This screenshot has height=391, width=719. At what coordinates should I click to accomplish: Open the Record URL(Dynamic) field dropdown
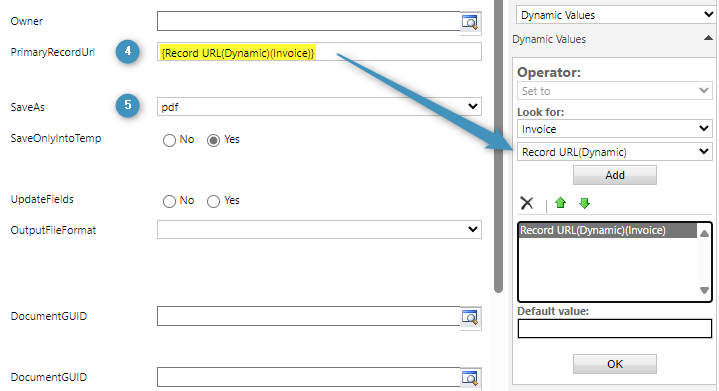[614, 152]
